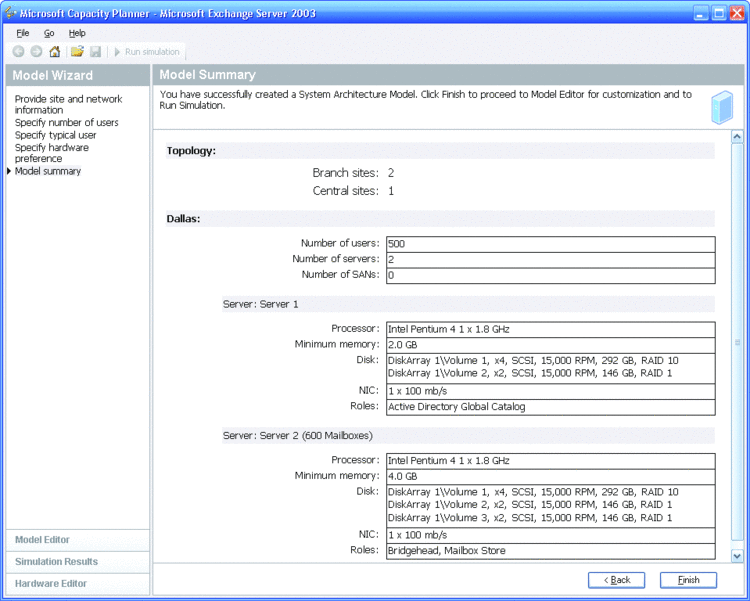Click Run simulation in toolbar
This screenshot has width=750, height=601.
pyautogui.click(x=146, y=52)
